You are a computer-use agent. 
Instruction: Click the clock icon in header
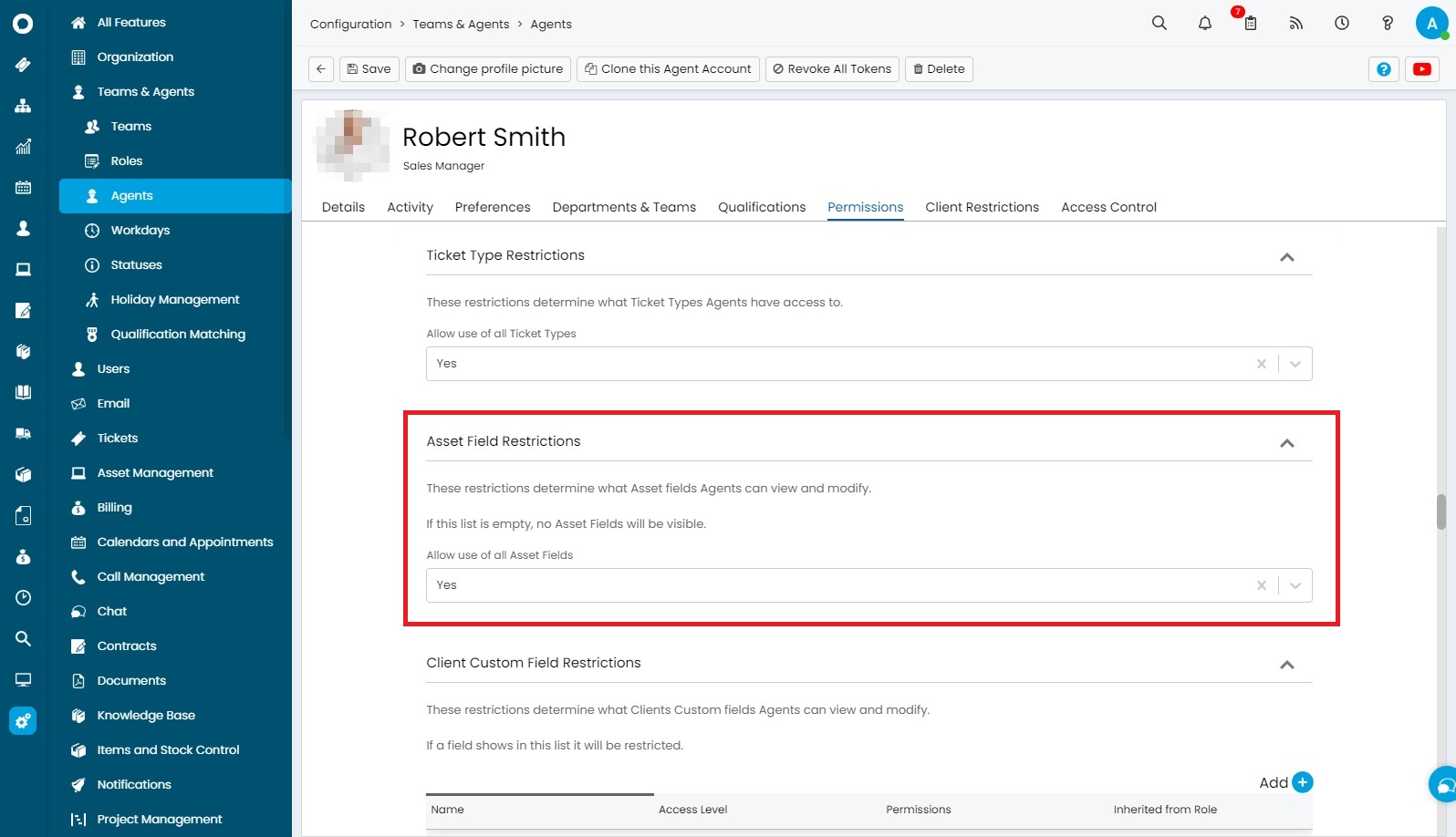click(x=1341, y=24)
